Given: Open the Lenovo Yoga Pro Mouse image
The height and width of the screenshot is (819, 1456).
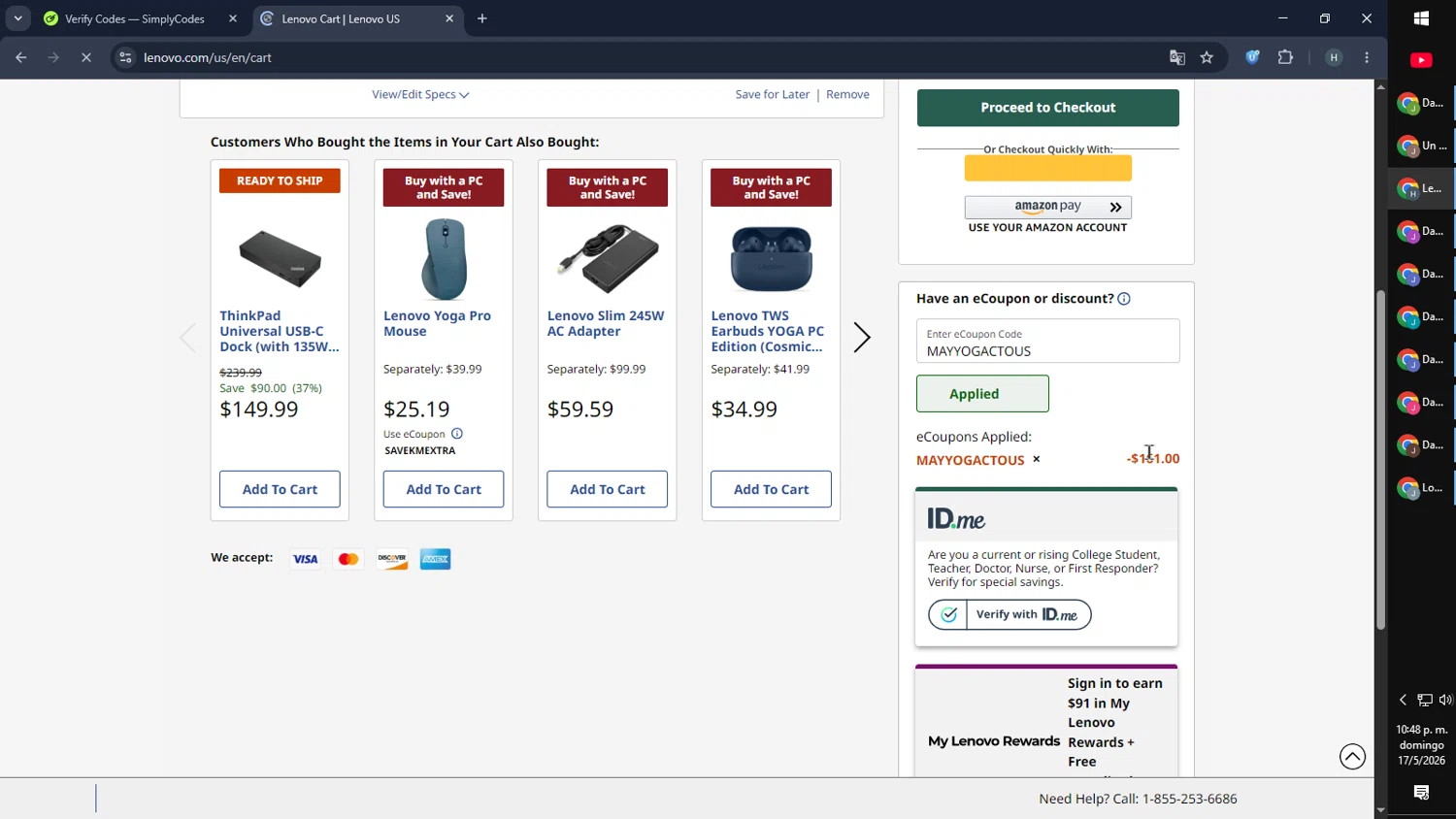Looking at the screenshot, I should [x=444, y=258].
